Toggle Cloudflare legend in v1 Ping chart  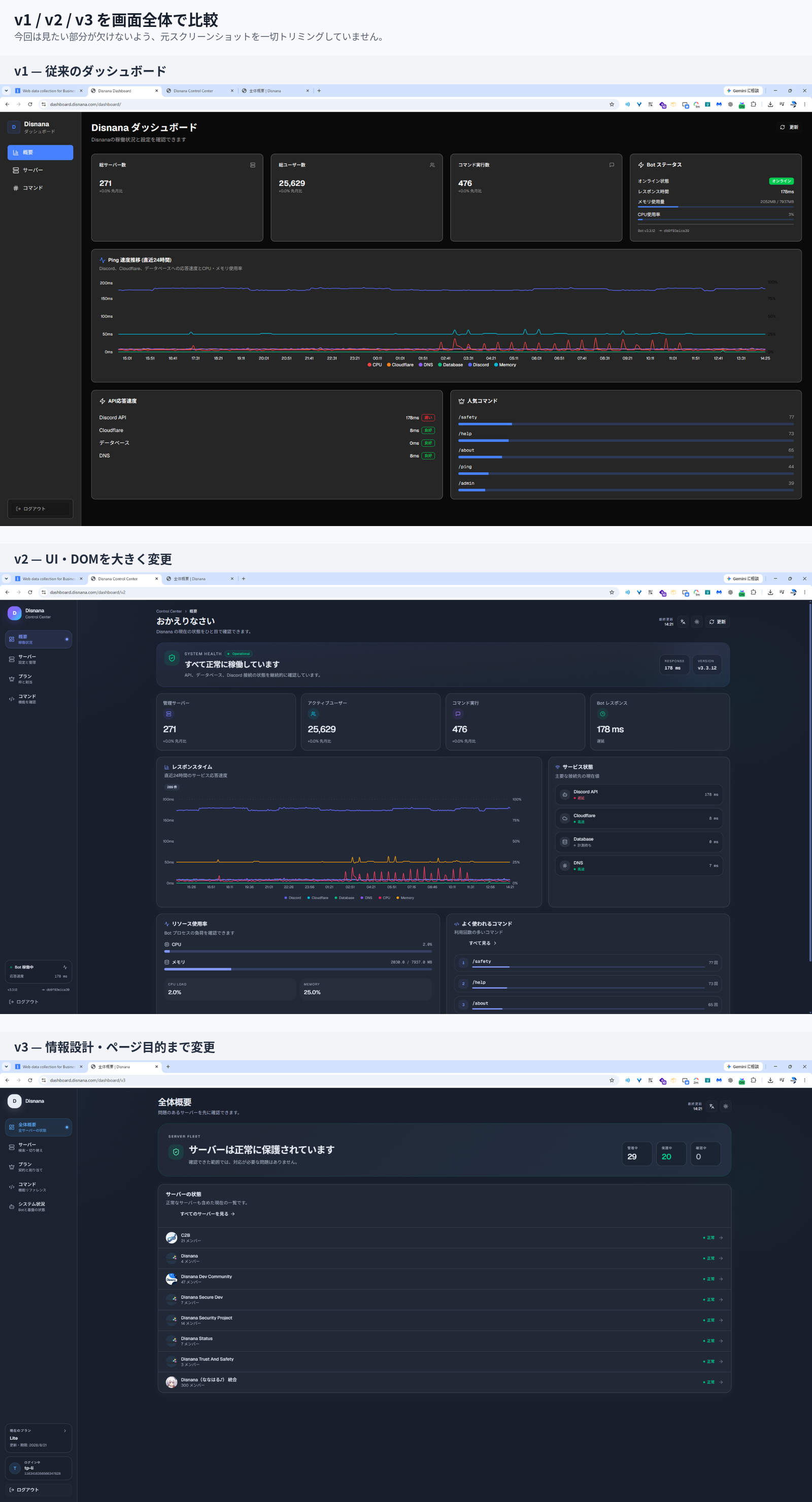coord(400,365)
